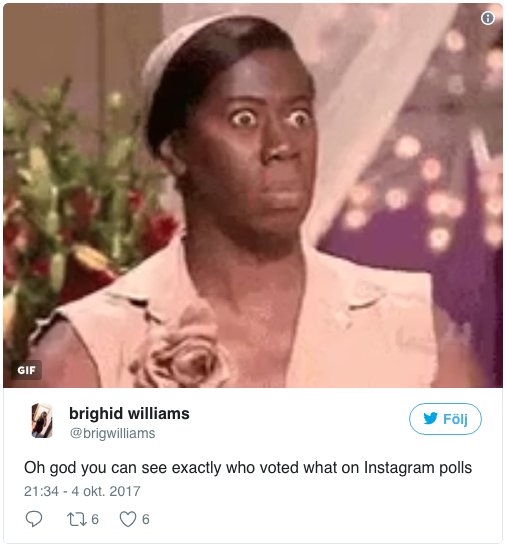The image size is (508, 548).
Task: Click the info icon on the GIF
Action: click(488, 17)
